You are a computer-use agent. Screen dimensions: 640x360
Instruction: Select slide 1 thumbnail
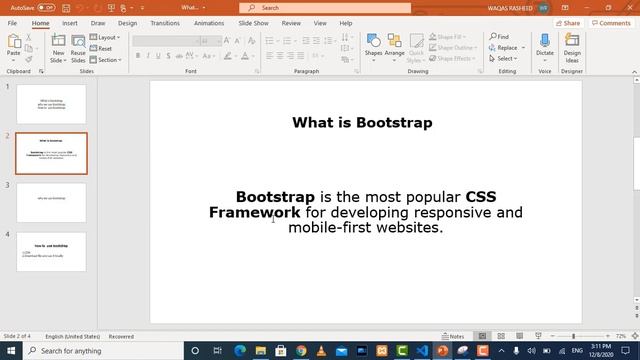click(x=51, y=104)
